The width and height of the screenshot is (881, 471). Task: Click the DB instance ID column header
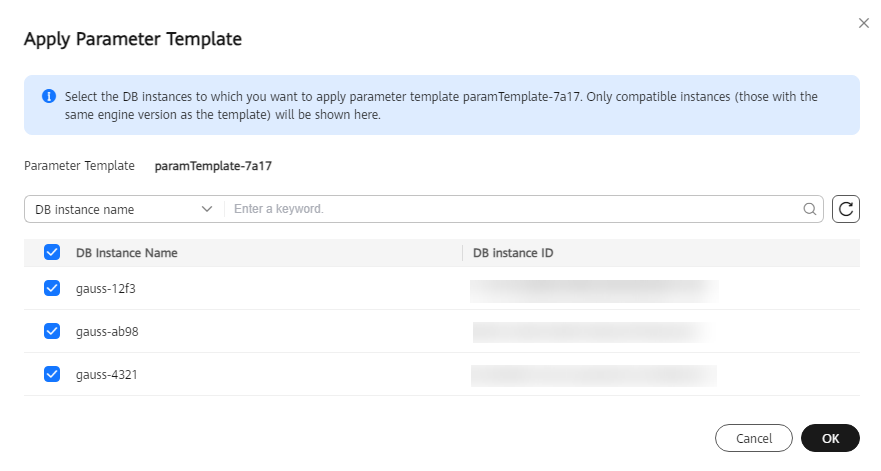(x=513, y=253)
